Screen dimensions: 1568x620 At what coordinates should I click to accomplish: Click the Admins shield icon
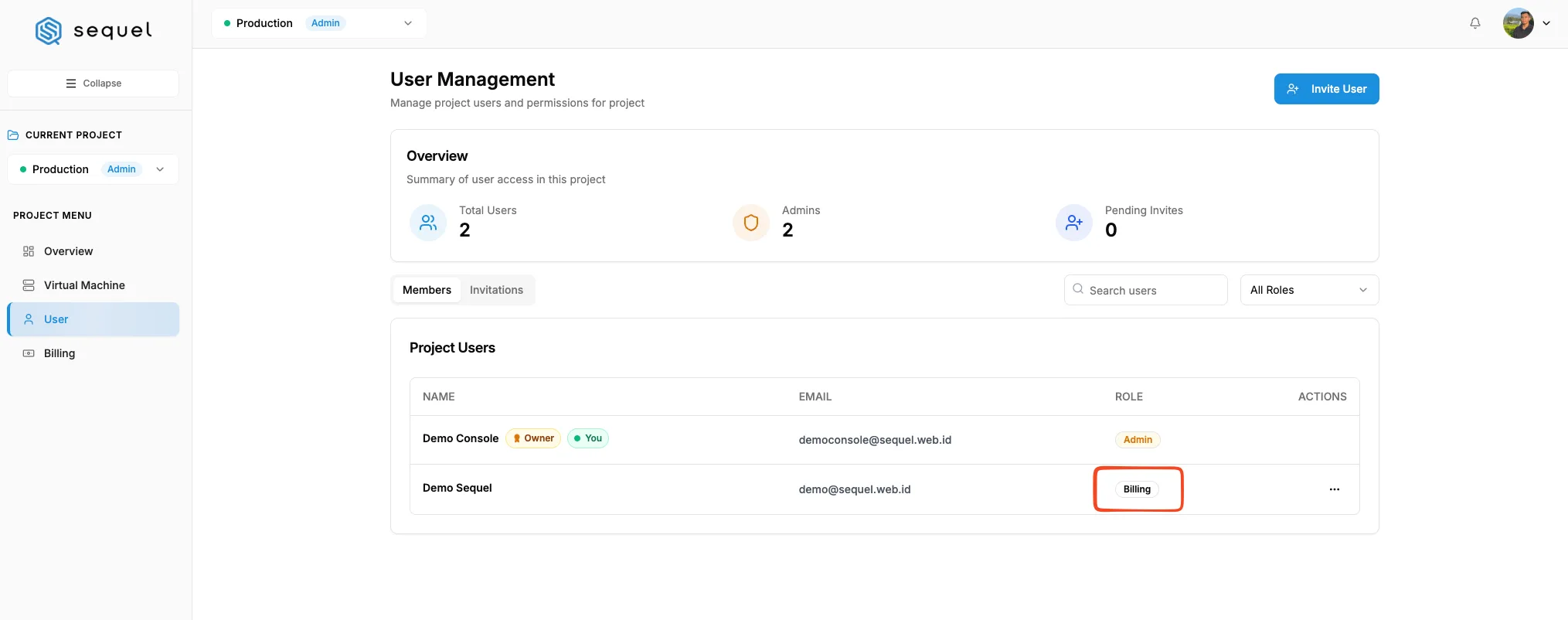tap(751, 223)
